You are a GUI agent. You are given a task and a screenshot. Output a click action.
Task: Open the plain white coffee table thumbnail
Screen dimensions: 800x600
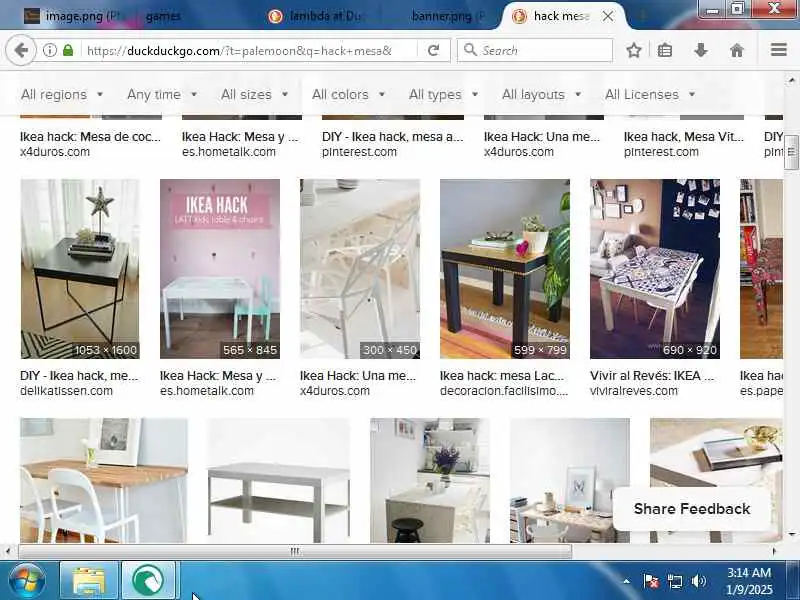[279, 481]
